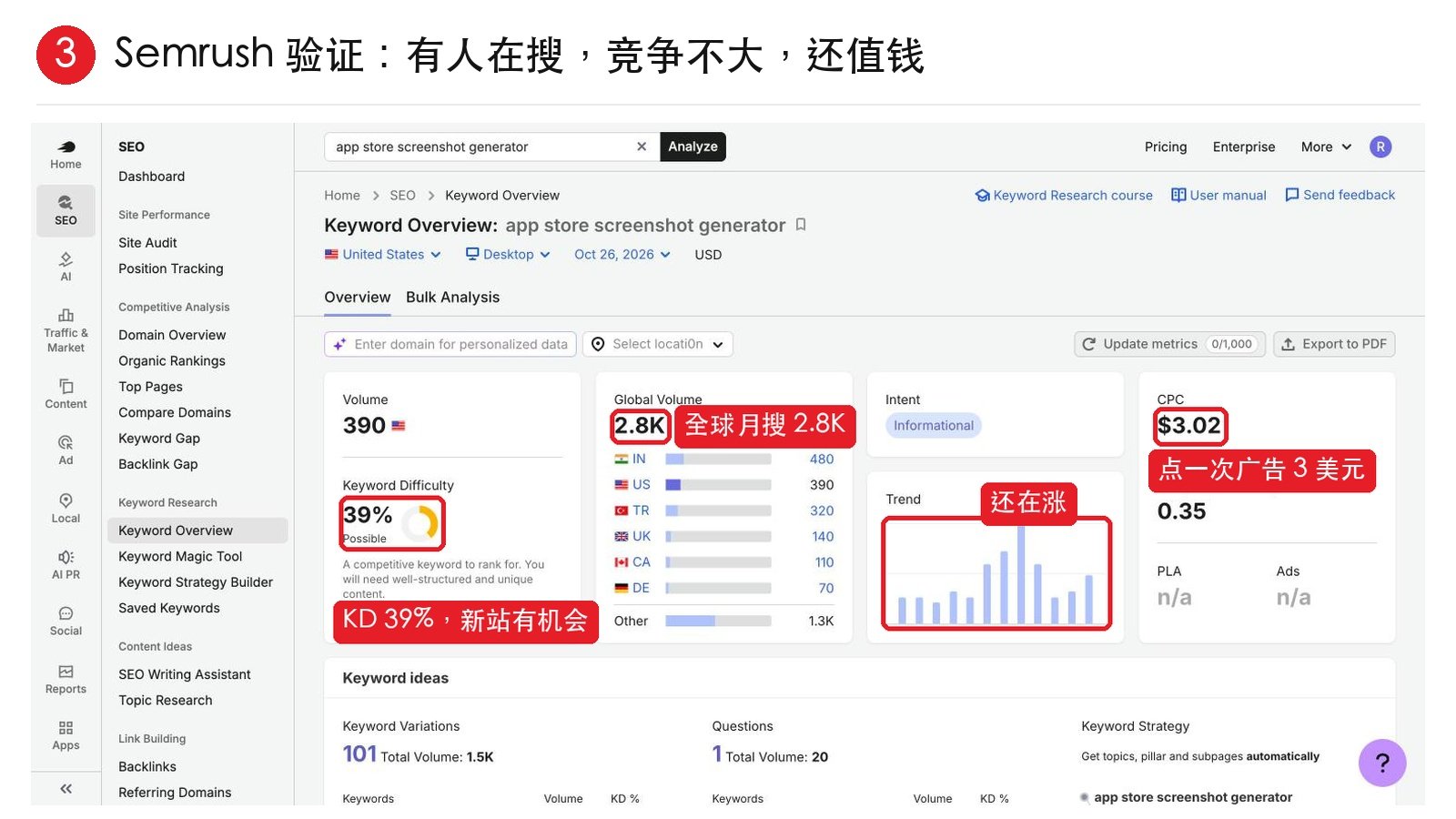Open the Social section icon

tap(66, 621)
